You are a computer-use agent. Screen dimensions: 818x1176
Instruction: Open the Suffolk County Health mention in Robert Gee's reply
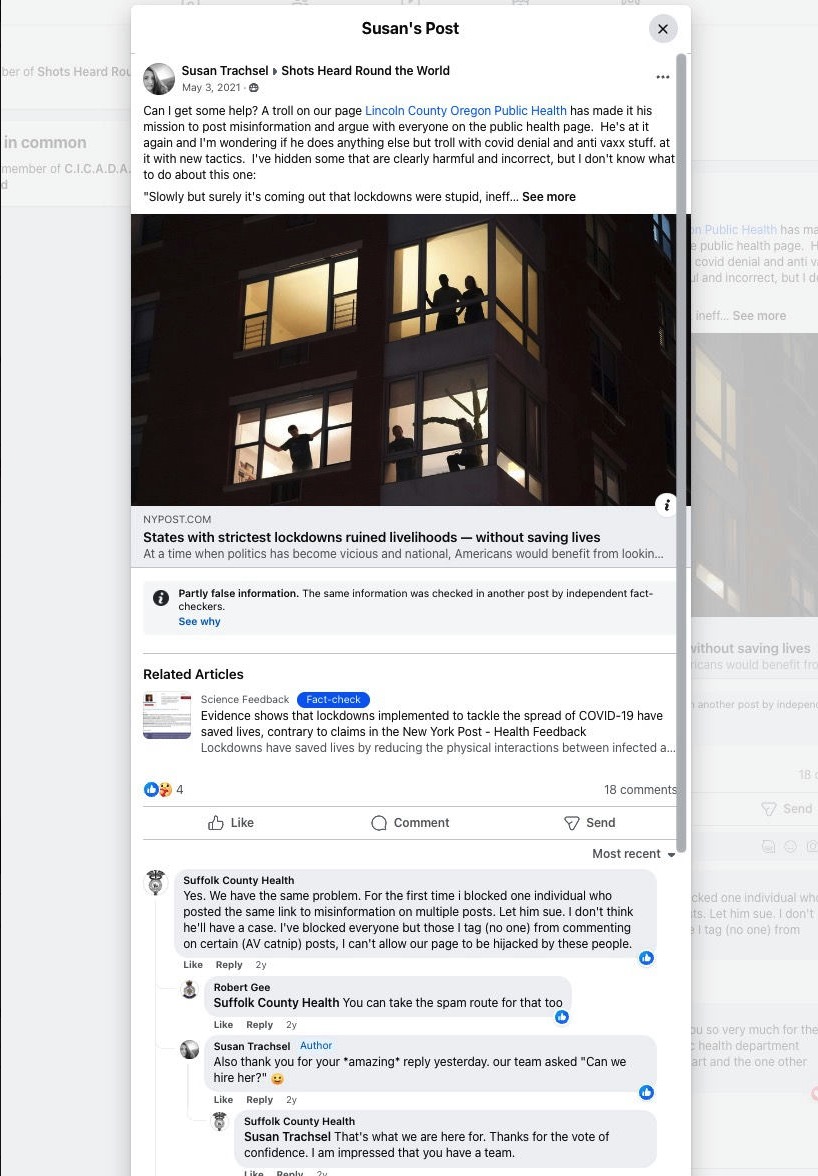pos(276,1003)
